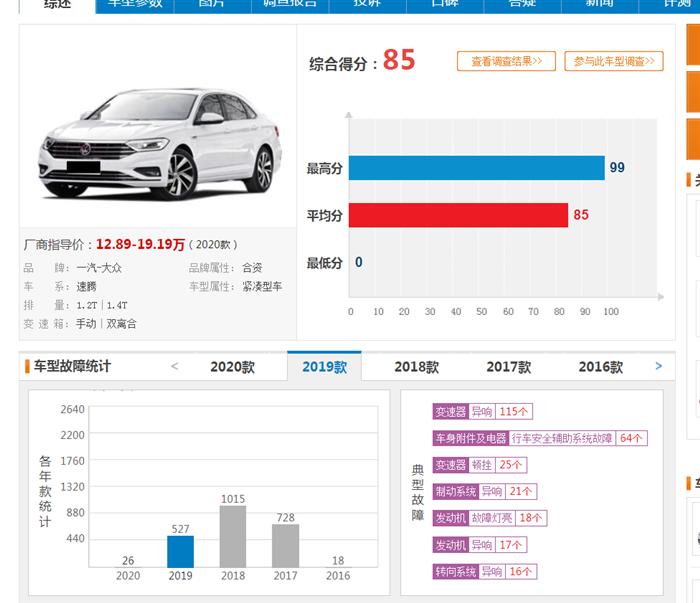Click the 各年款统计 vertical axis label
700x603 pixels.
click(45, 491)
